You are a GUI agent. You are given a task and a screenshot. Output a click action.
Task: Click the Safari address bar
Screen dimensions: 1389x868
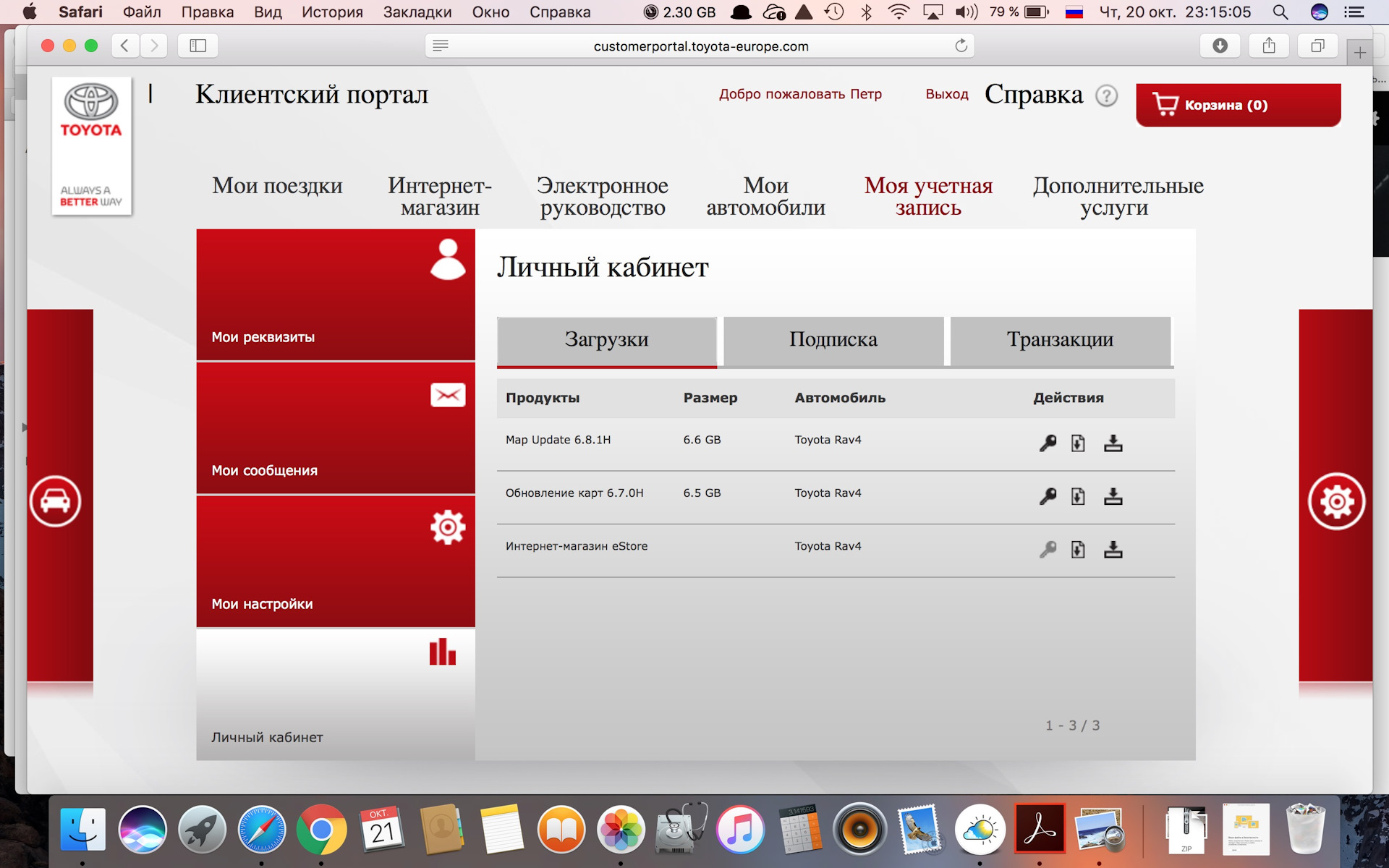point(700,46)
